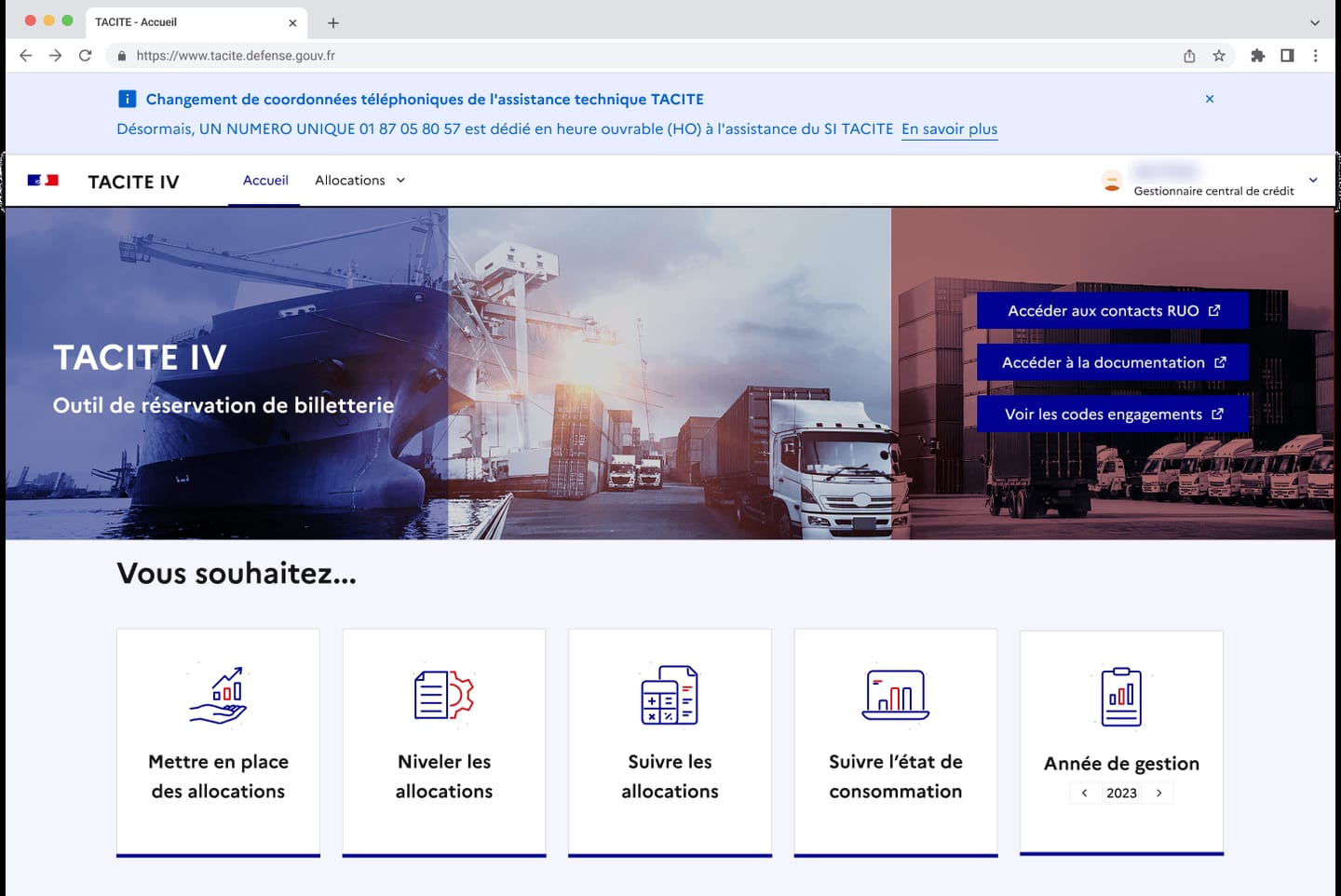Open a new browser tab
Screen dimensions: 1341x896
pos(333,22)
